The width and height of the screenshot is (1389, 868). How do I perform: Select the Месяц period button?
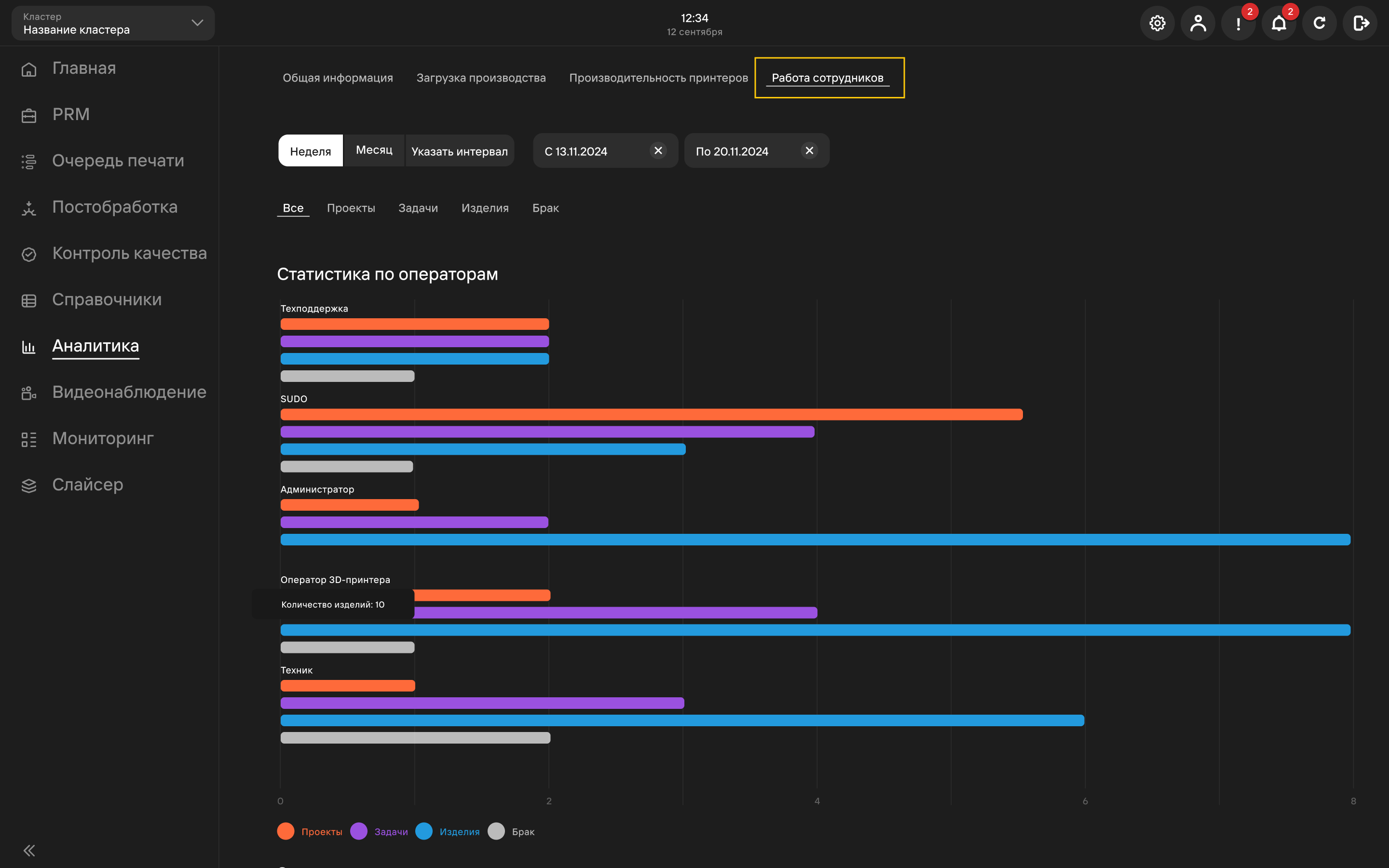pyautogui.click(x=374, y=150)
